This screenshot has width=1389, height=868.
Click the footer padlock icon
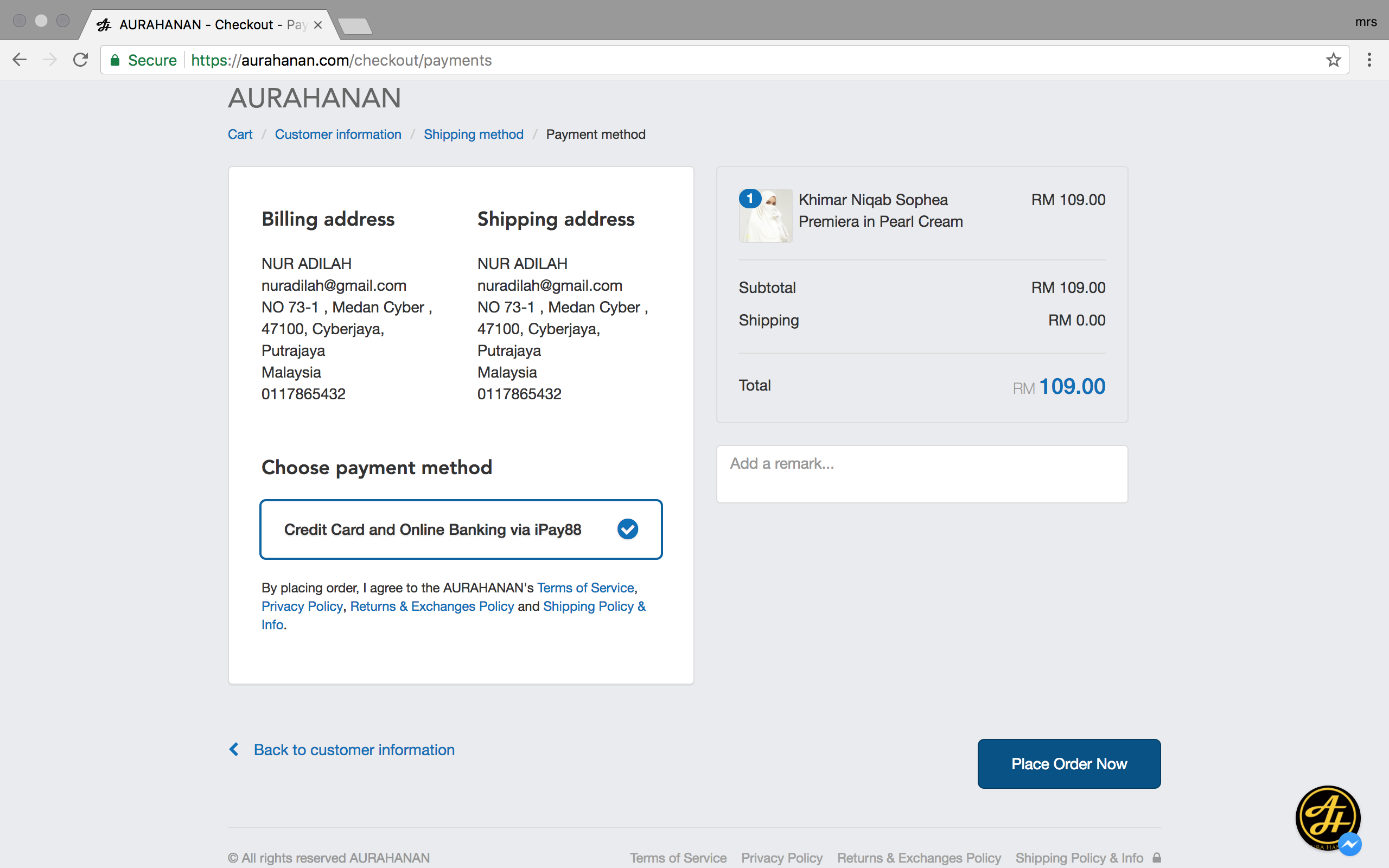coord(1157,858)
